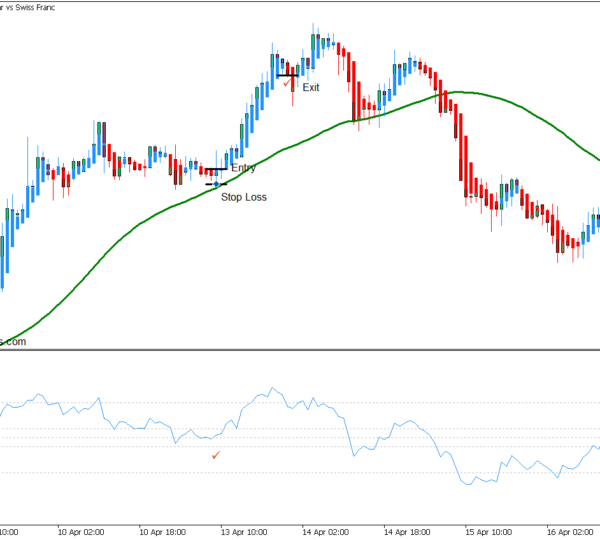Click the red checkmark in the oscillator panel

coord(215,455)
